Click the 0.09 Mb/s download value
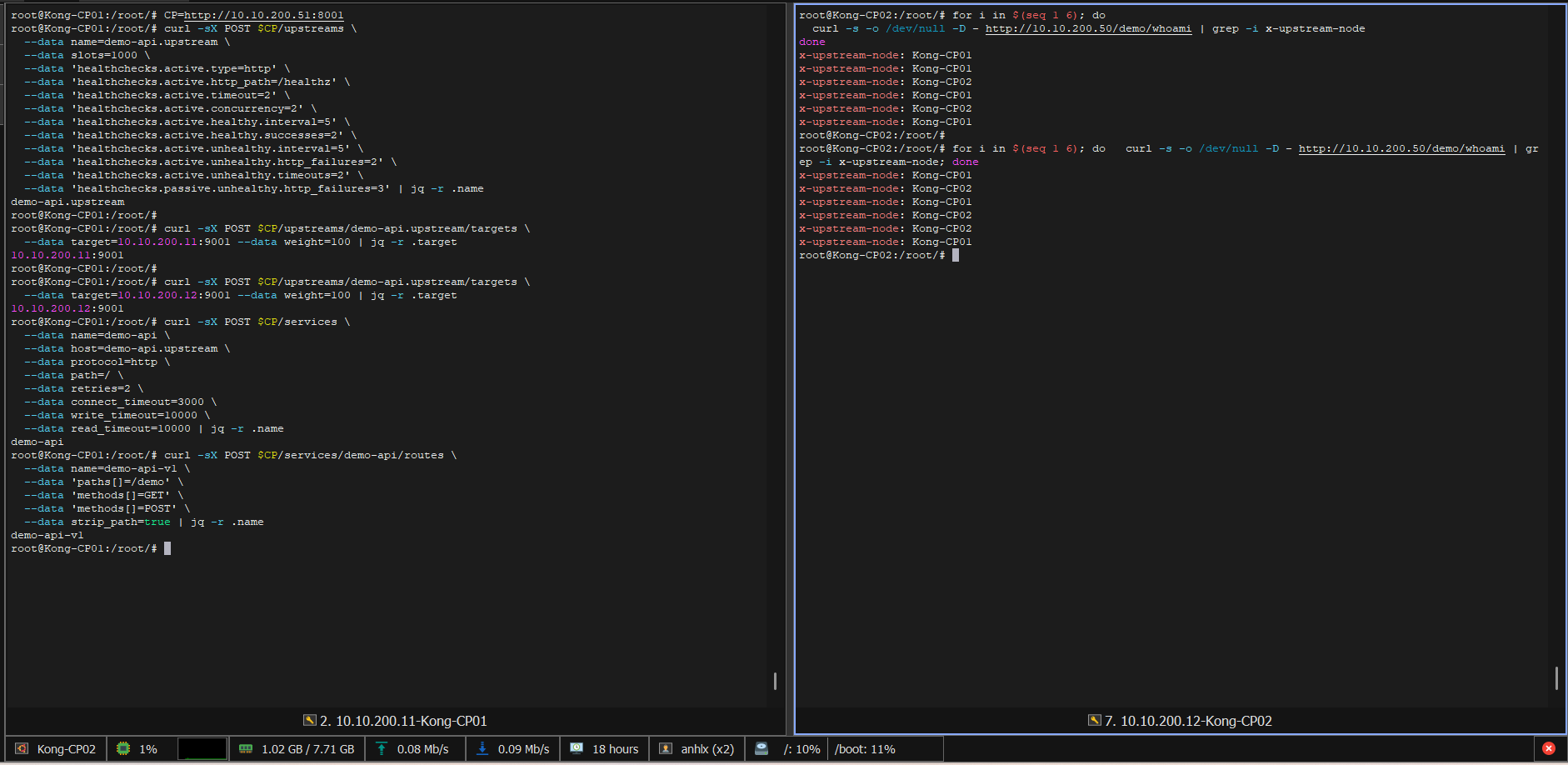This screenshot has width=1568, height=765. pyautogui.click(x=524, y=749)
